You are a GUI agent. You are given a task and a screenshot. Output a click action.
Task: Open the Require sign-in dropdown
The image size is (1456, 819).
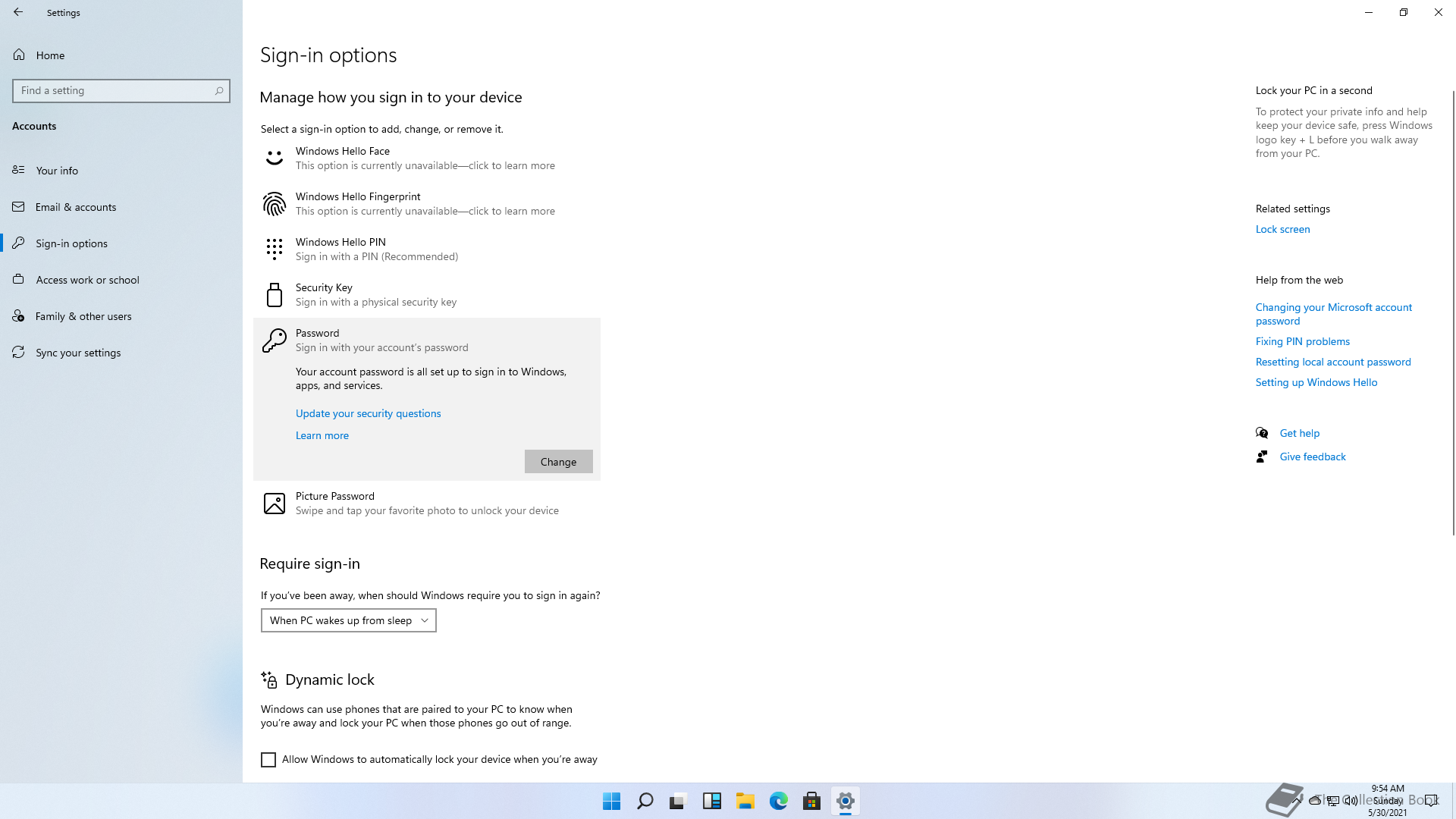click(x=349, y=620)
